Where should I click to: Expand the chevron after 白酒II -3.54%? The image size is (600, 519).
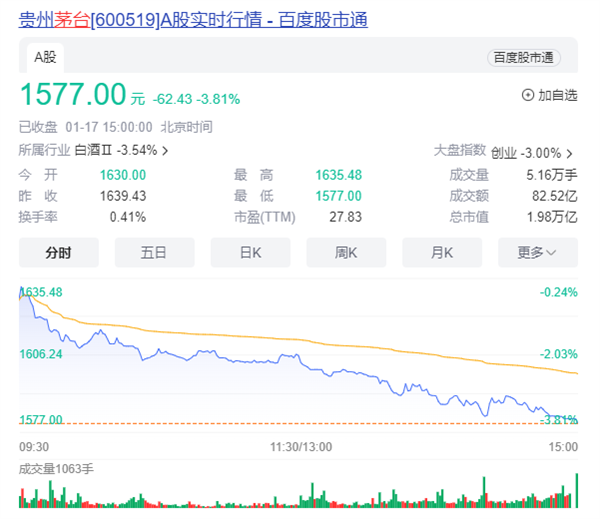pos(165,151)
